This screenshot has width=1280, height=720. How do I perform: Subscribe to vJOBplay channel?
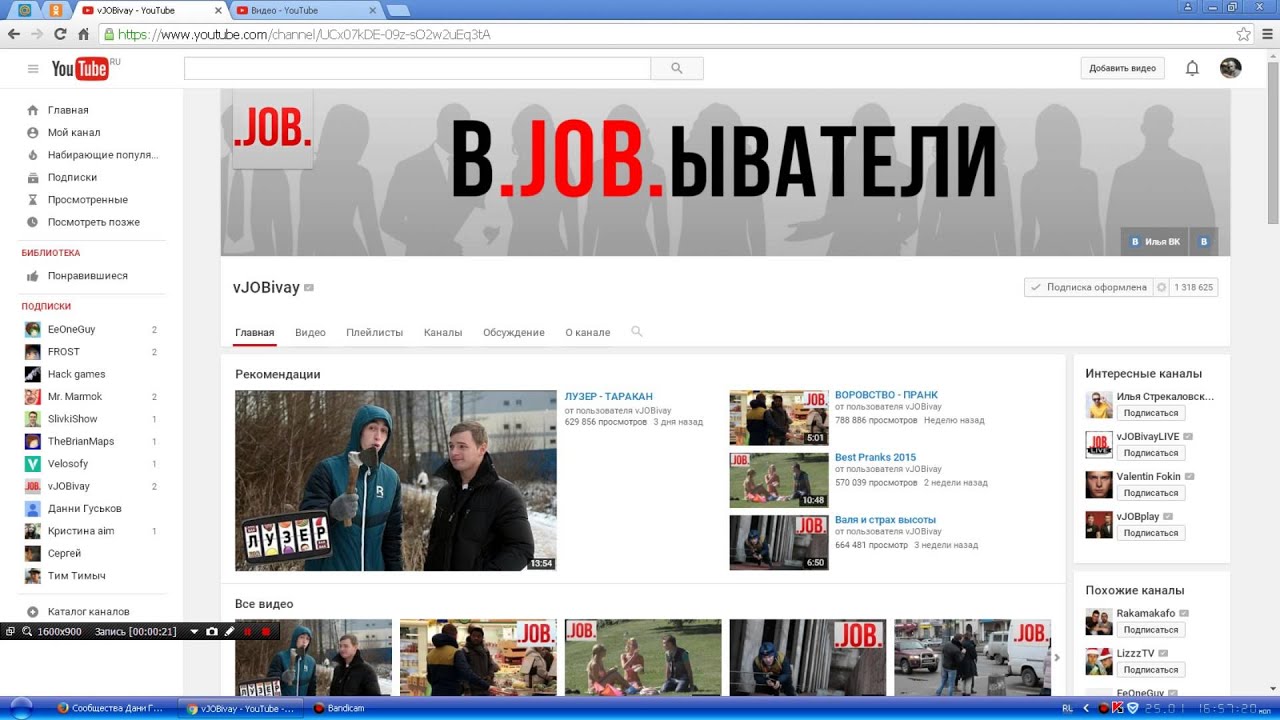tap(1150, 533)
